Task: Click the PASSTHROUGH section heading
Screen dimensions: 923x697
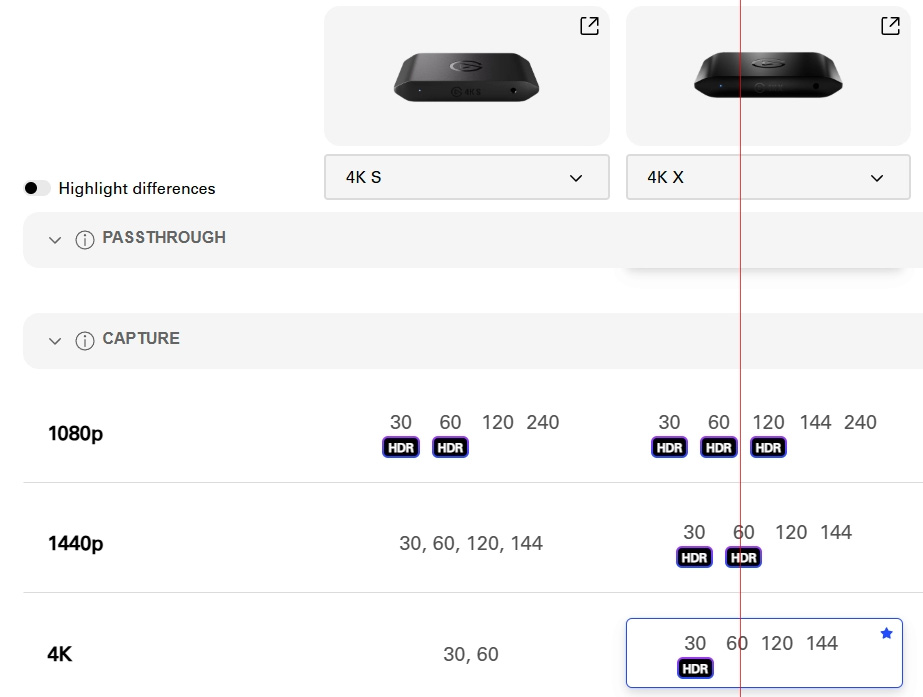Action: tap(164, 237)
